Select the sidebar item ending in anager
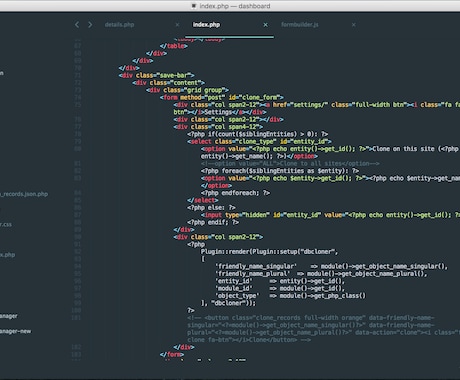The height and width of the screenshot is (380, 460). pos(9,316)
